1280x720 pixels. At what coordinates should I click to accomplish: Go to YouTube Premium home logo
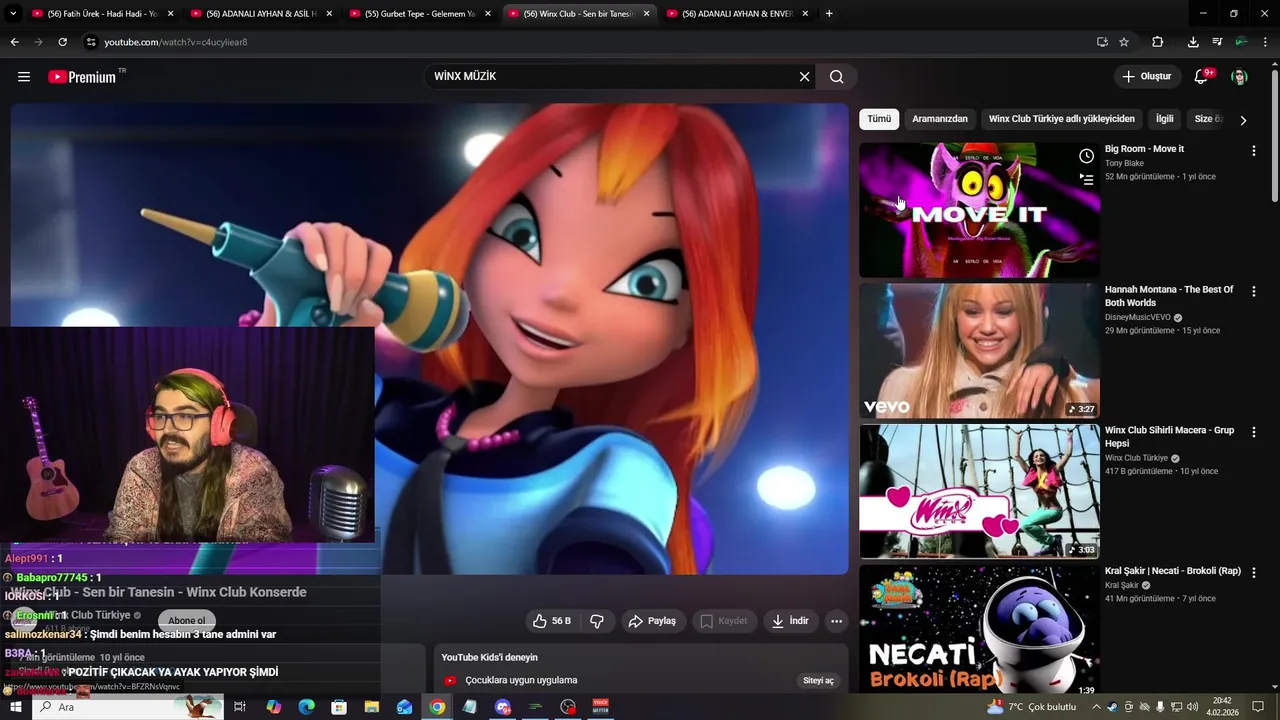point(82,77)
